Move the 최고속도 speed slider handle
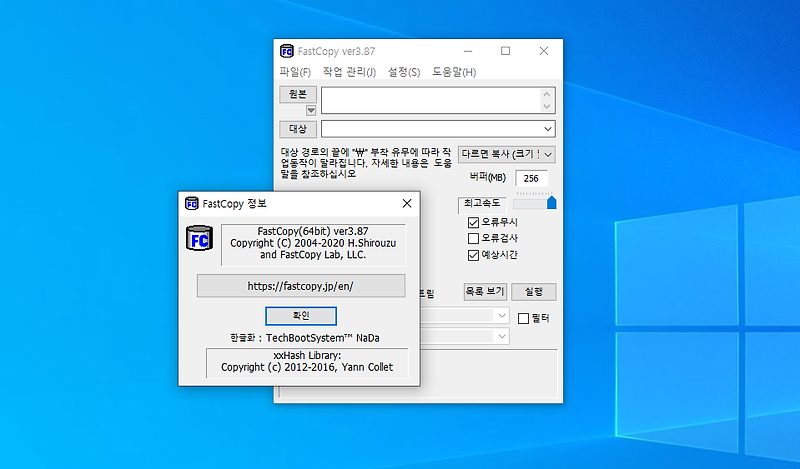This screenshot has height=469, width=800. (552, 203)
